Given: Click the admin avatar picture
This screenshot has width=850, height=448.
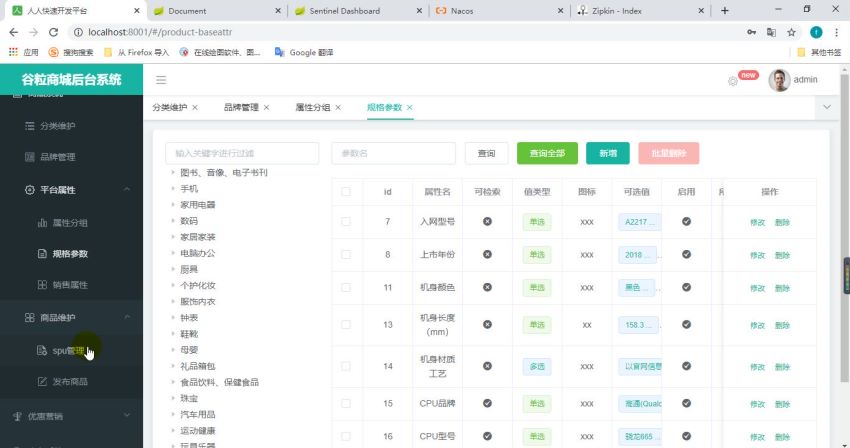Looking at the screenshot, I should pyautogui.click(x=779, y=80).
